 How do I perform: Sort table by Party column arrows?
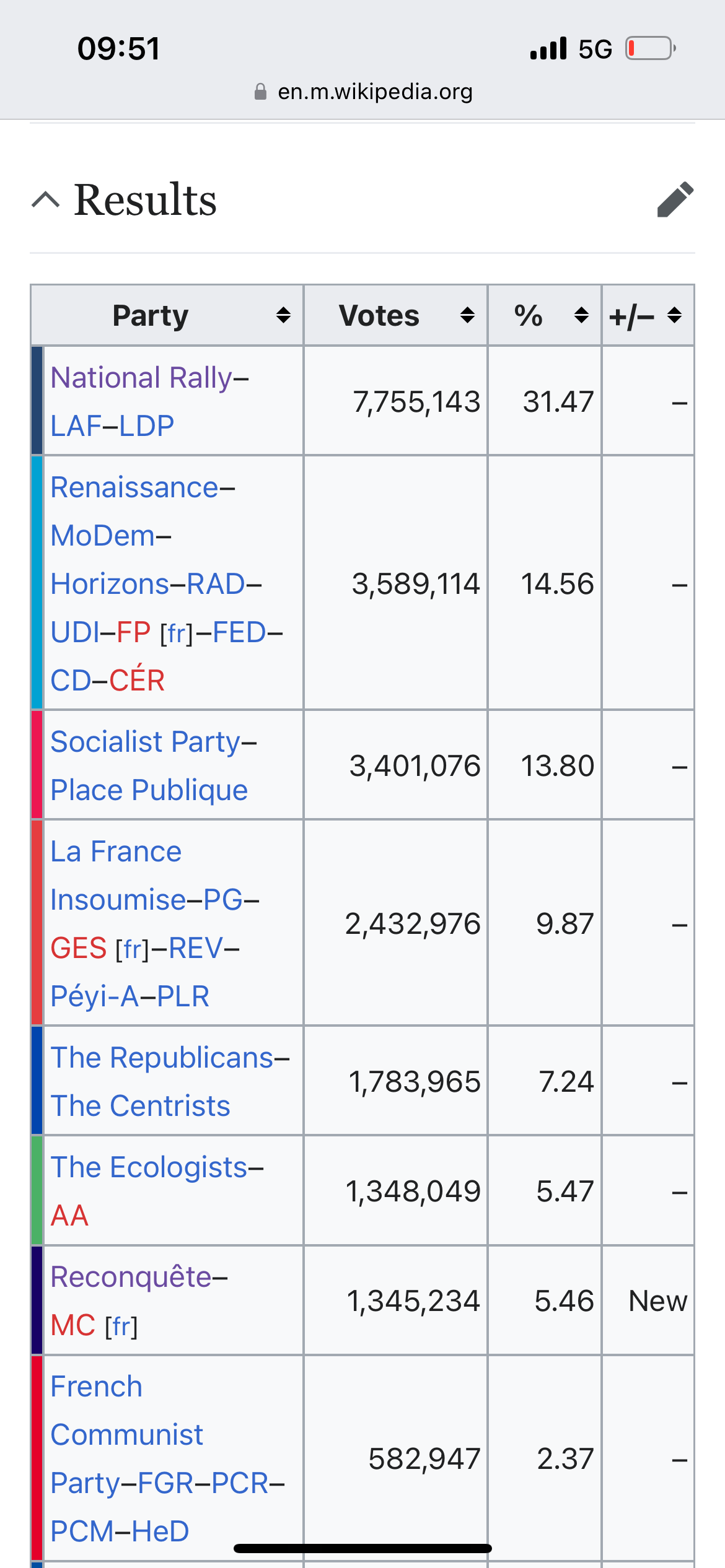[283, 315]
